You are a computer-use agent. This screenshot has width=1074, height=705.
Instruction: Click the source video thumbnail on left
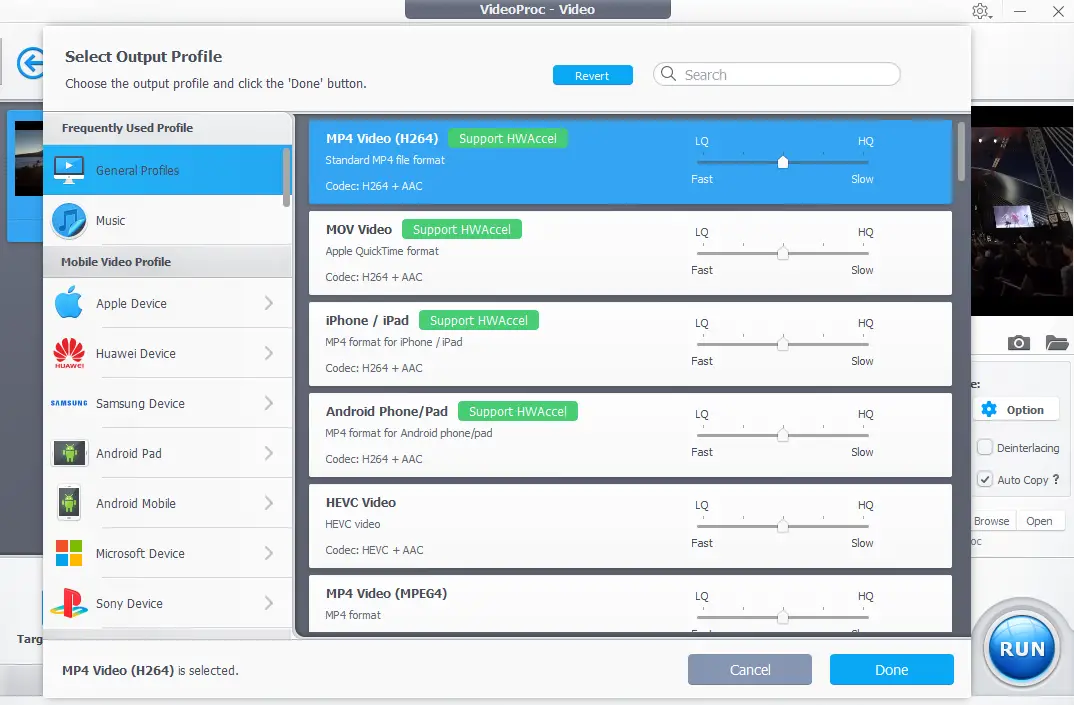[x=29, y=159]
